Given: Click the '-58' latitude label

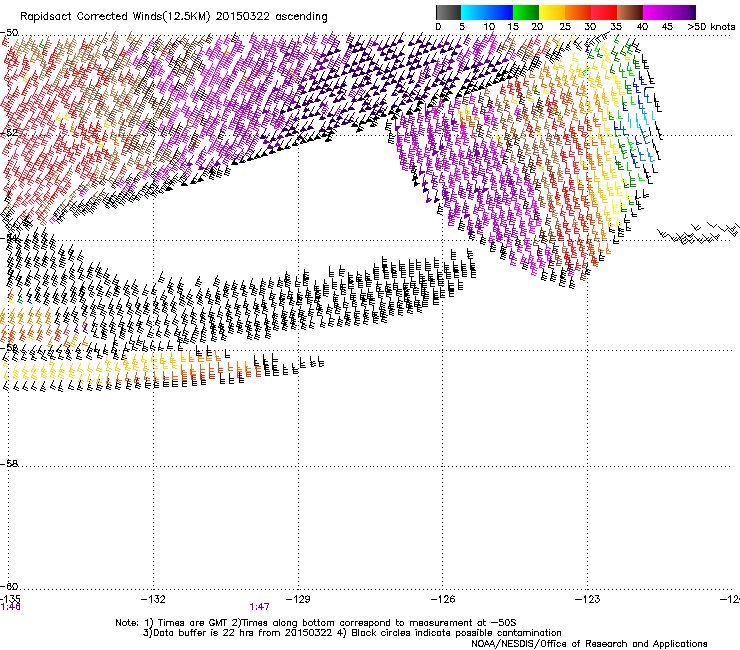Looking at the screenshot, I should pos(9,464).
